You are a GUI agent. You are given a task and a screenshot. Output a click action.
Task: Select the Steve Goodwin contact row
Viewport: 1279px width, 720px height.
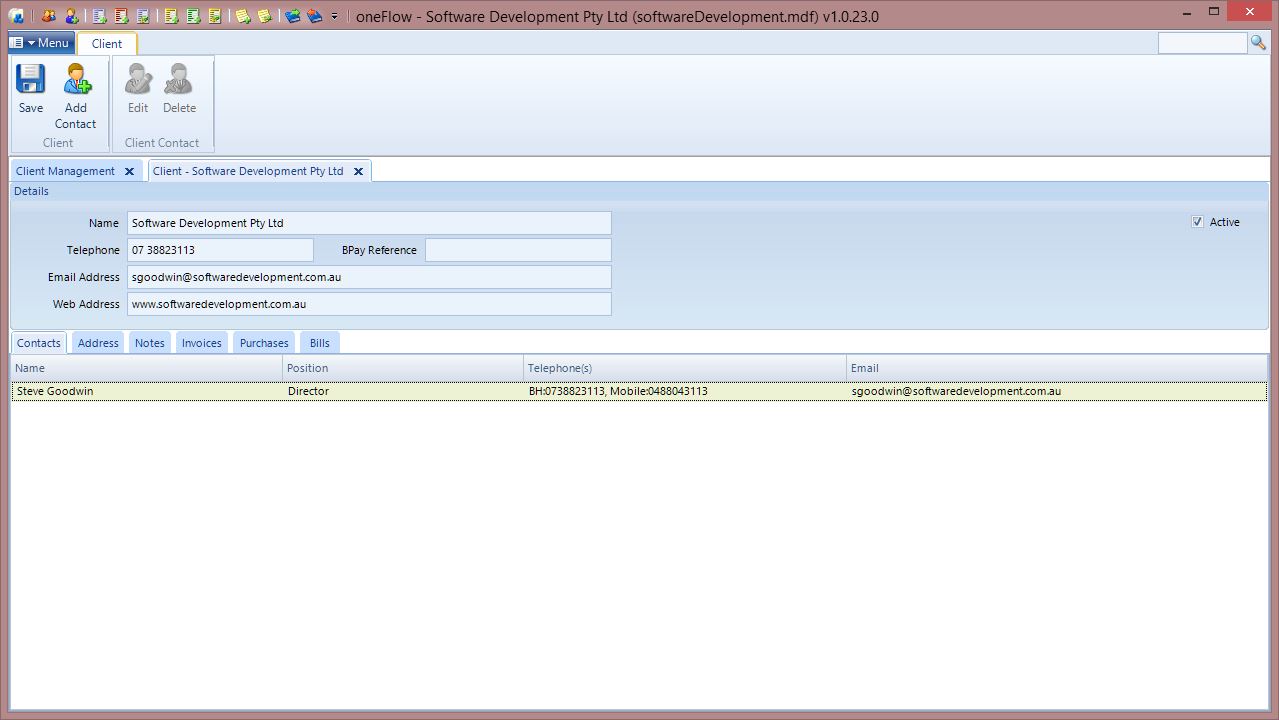(x=639, y=392)
